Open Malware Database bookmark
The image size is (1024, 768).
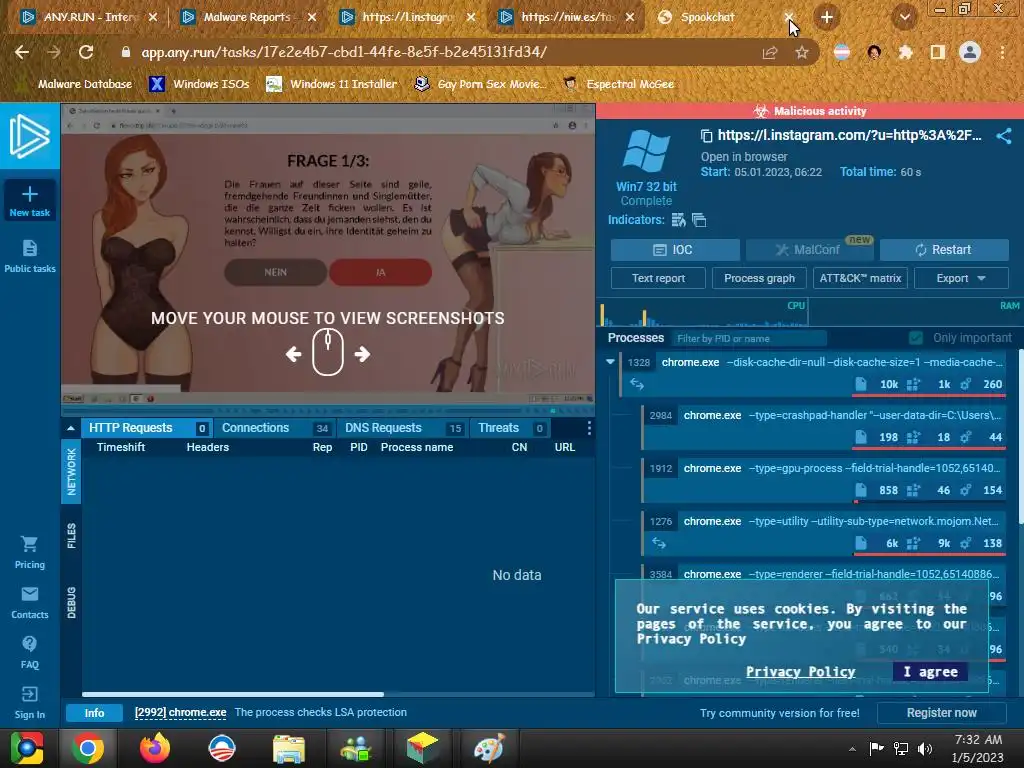point(75,84)
